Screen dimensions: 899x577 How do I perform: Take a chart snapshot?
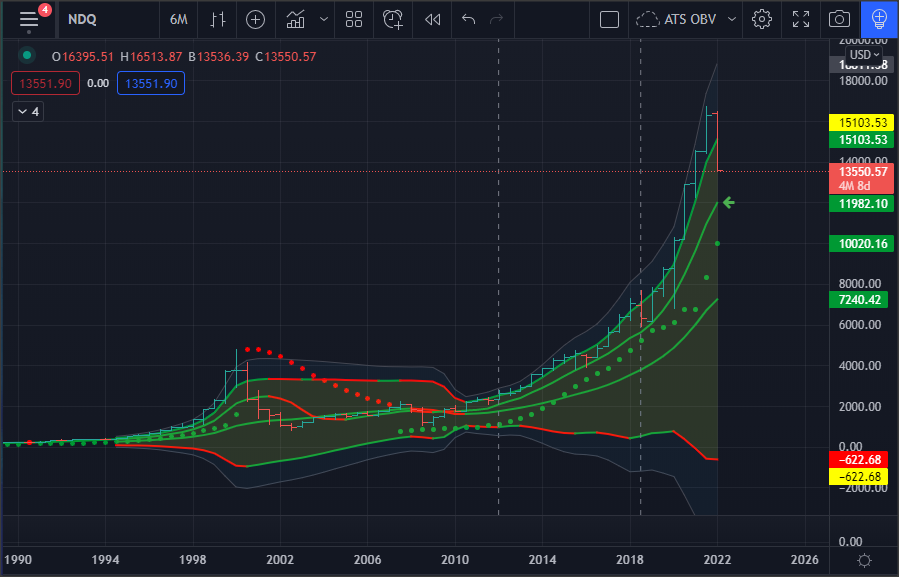(839, 20)
